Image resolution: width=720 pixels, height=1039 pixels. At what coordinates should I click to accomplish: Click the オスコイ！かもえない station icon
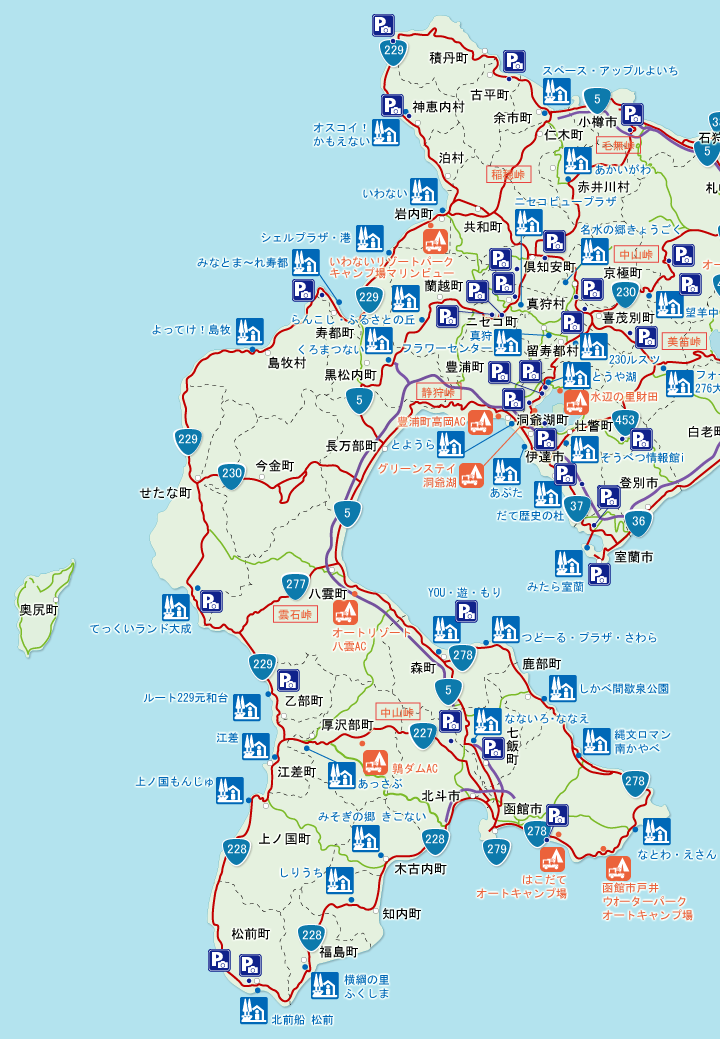(386, 132)
